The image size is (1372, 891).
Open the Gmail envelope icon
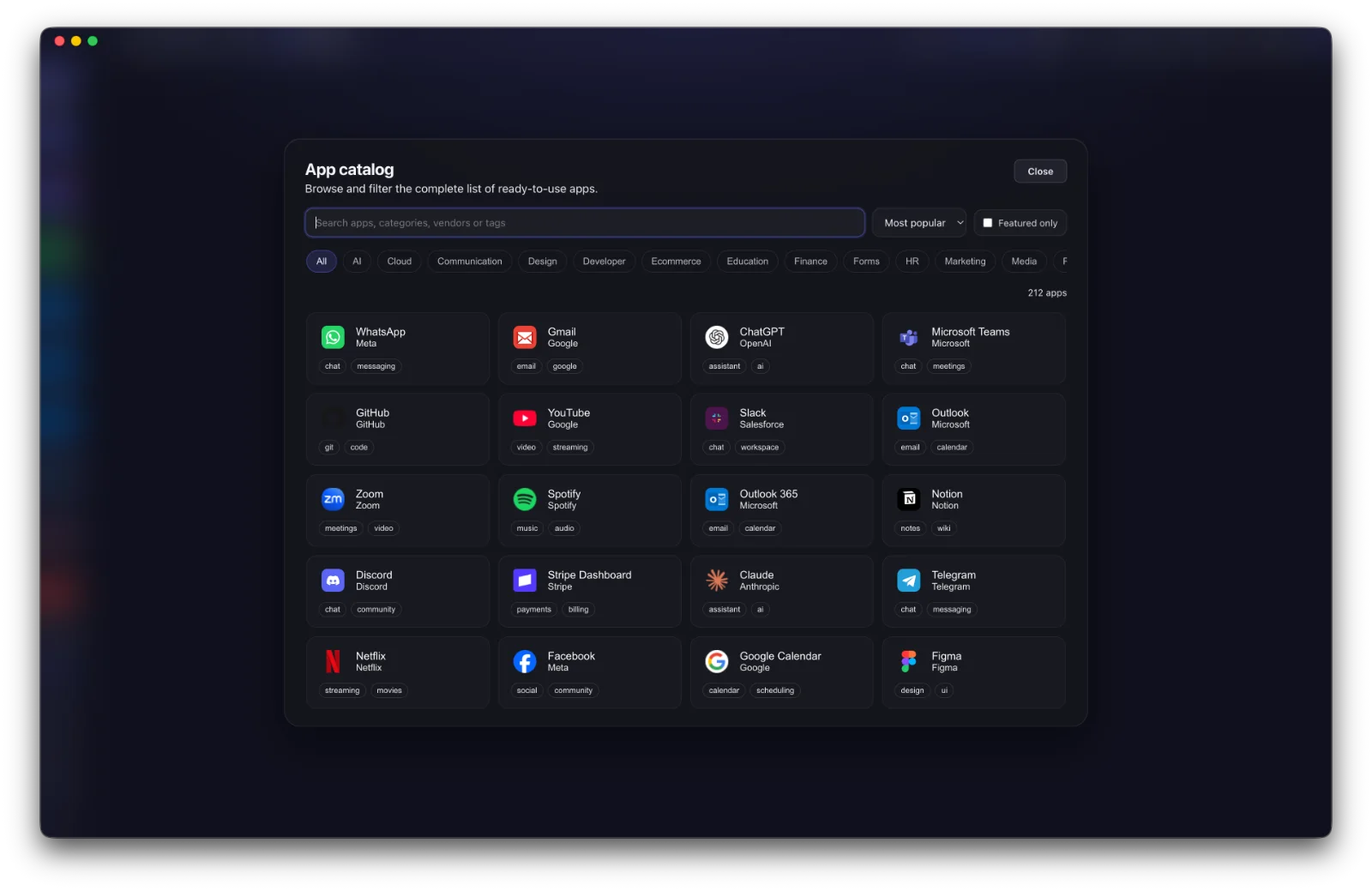point(525,337)
